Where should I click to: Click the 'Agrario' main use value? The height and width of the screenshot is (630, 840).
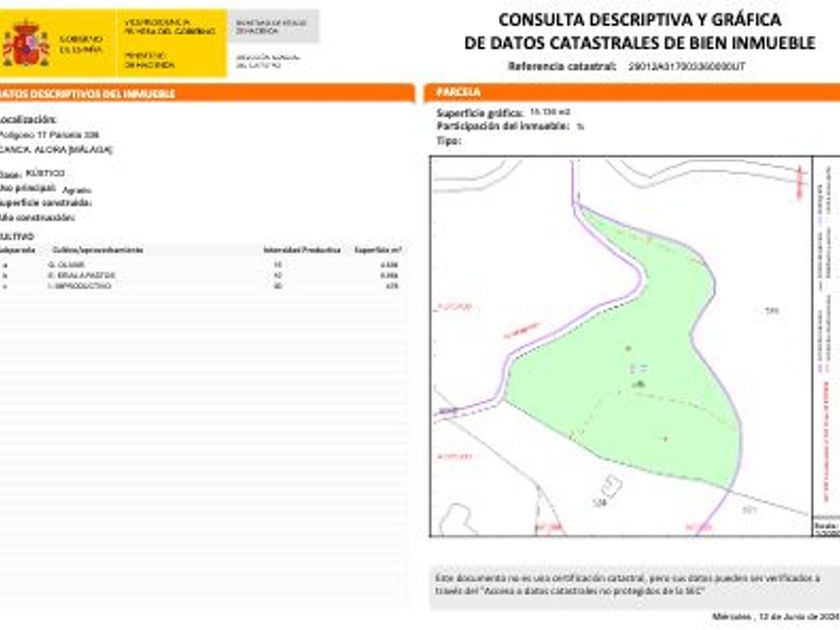pyautogui.click(x=77, y=190)
